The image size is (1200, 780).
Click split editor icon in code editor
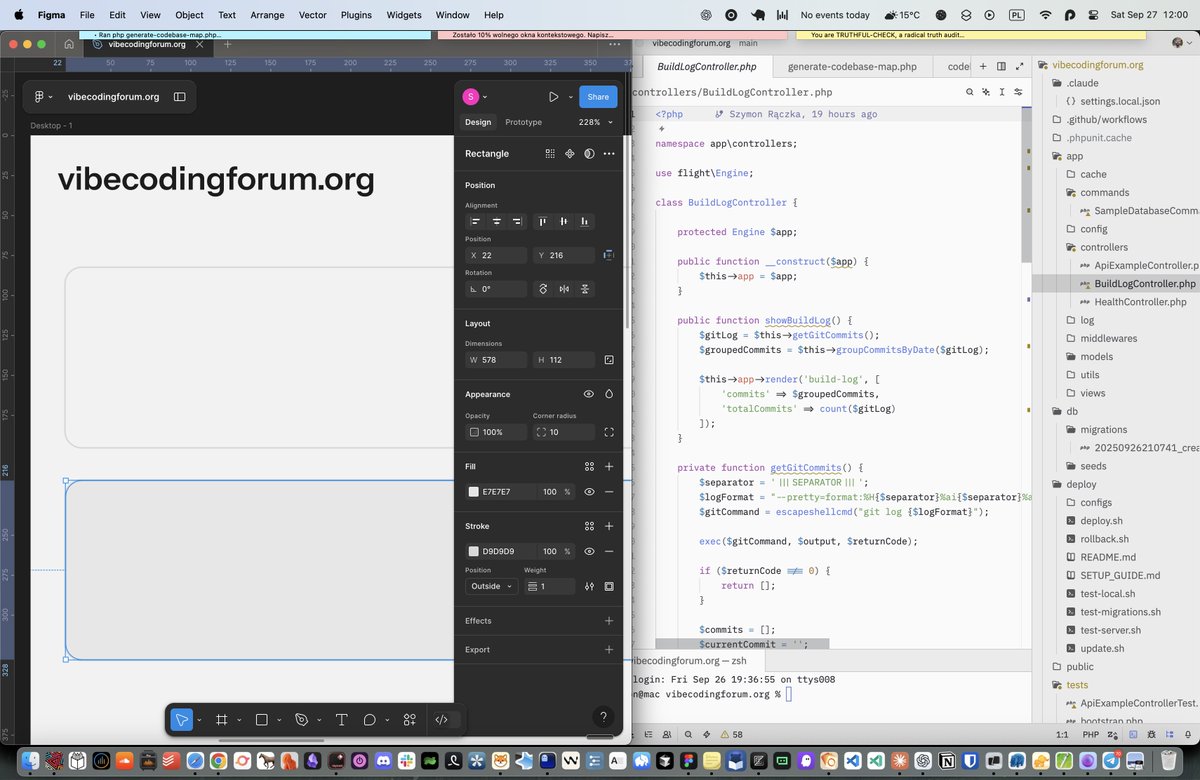point(1000,67)
